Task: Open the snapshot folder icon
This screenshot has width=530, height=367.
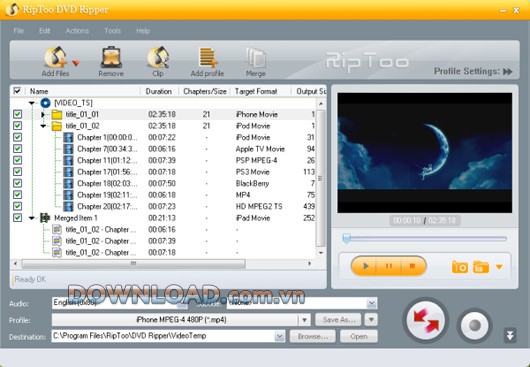Action: click(481, 267)
